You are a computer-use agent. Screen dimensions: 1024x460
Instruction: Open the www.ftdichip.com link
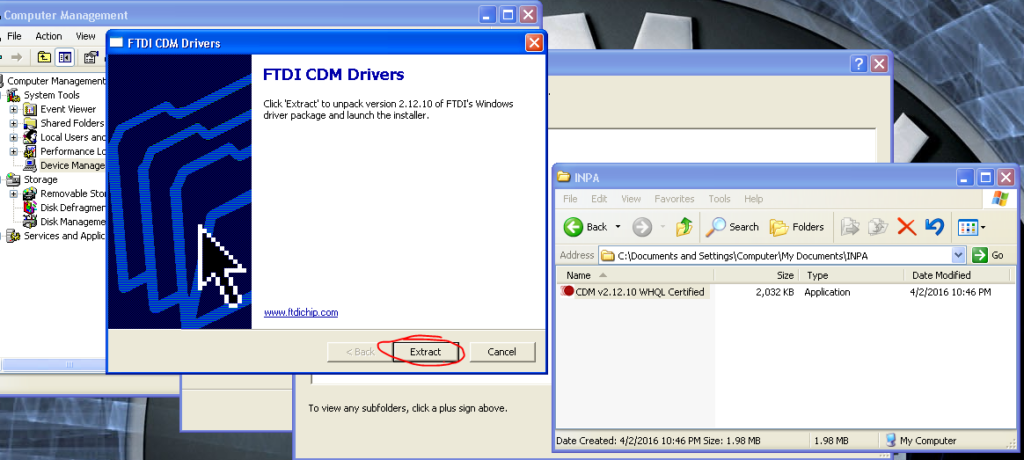coord(301,312)
